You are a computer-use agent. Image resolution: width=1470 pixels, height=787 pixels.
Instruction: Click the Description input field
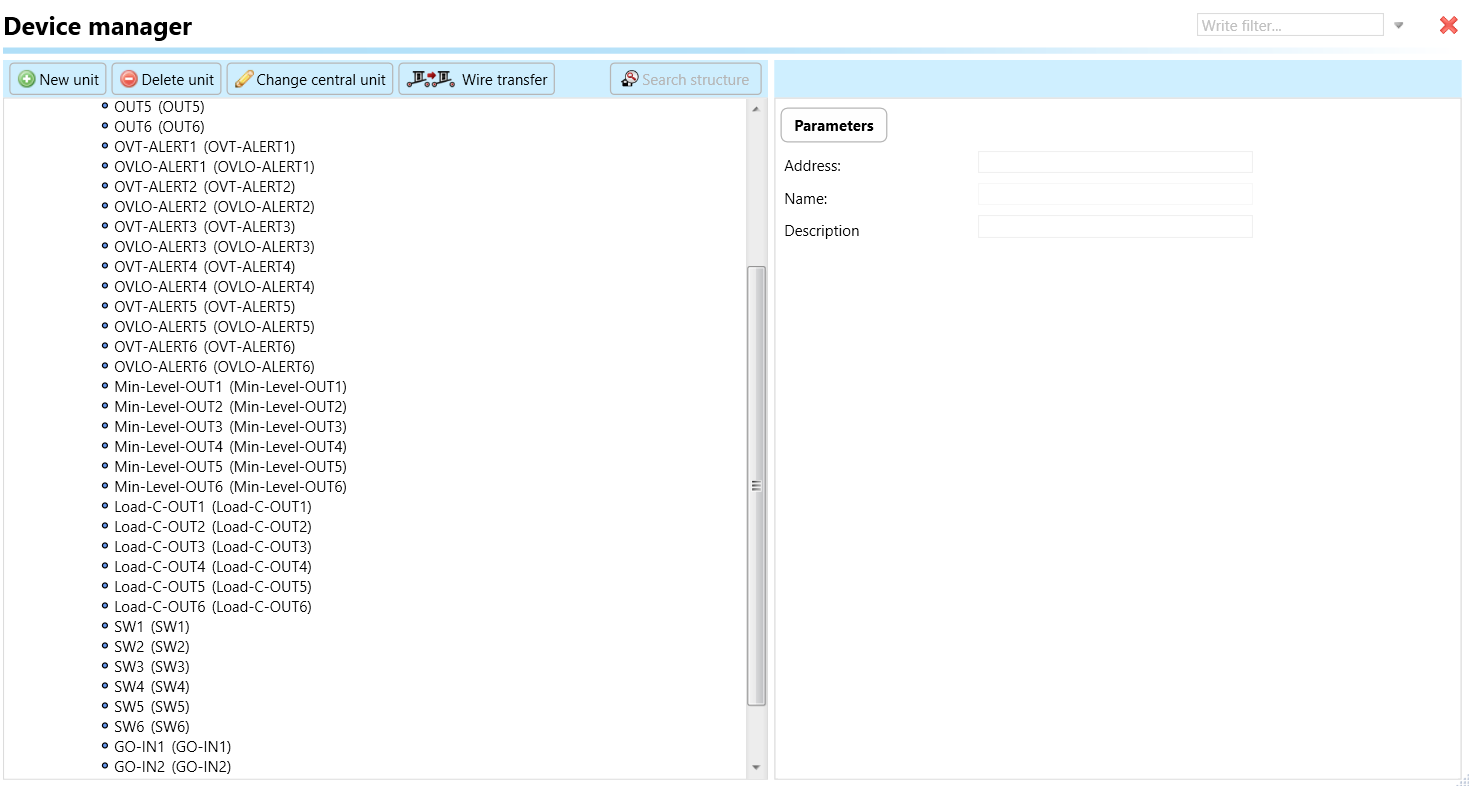1114,227
